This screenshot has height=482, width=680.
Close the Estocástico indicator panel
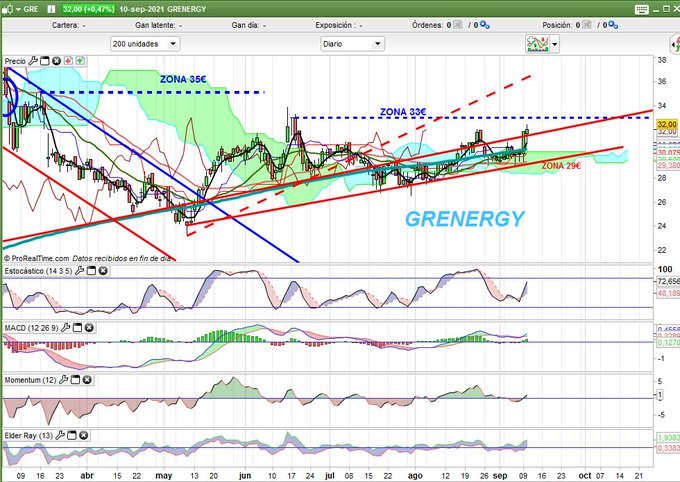103,271
